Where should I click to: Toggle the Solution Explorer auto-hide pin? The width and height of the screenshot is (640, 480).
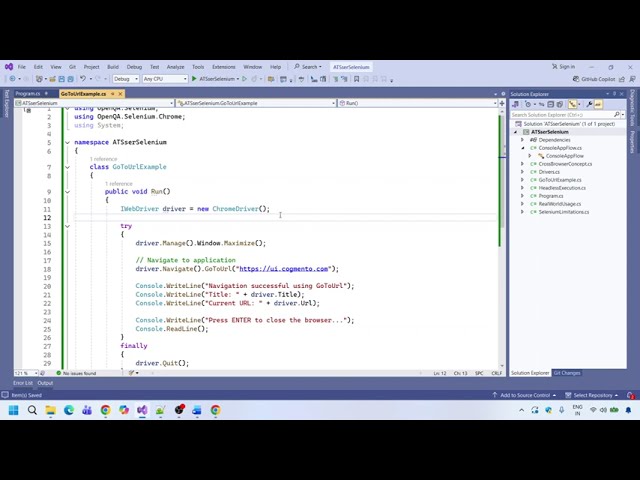pyautogui.click(x=615, y=94)
